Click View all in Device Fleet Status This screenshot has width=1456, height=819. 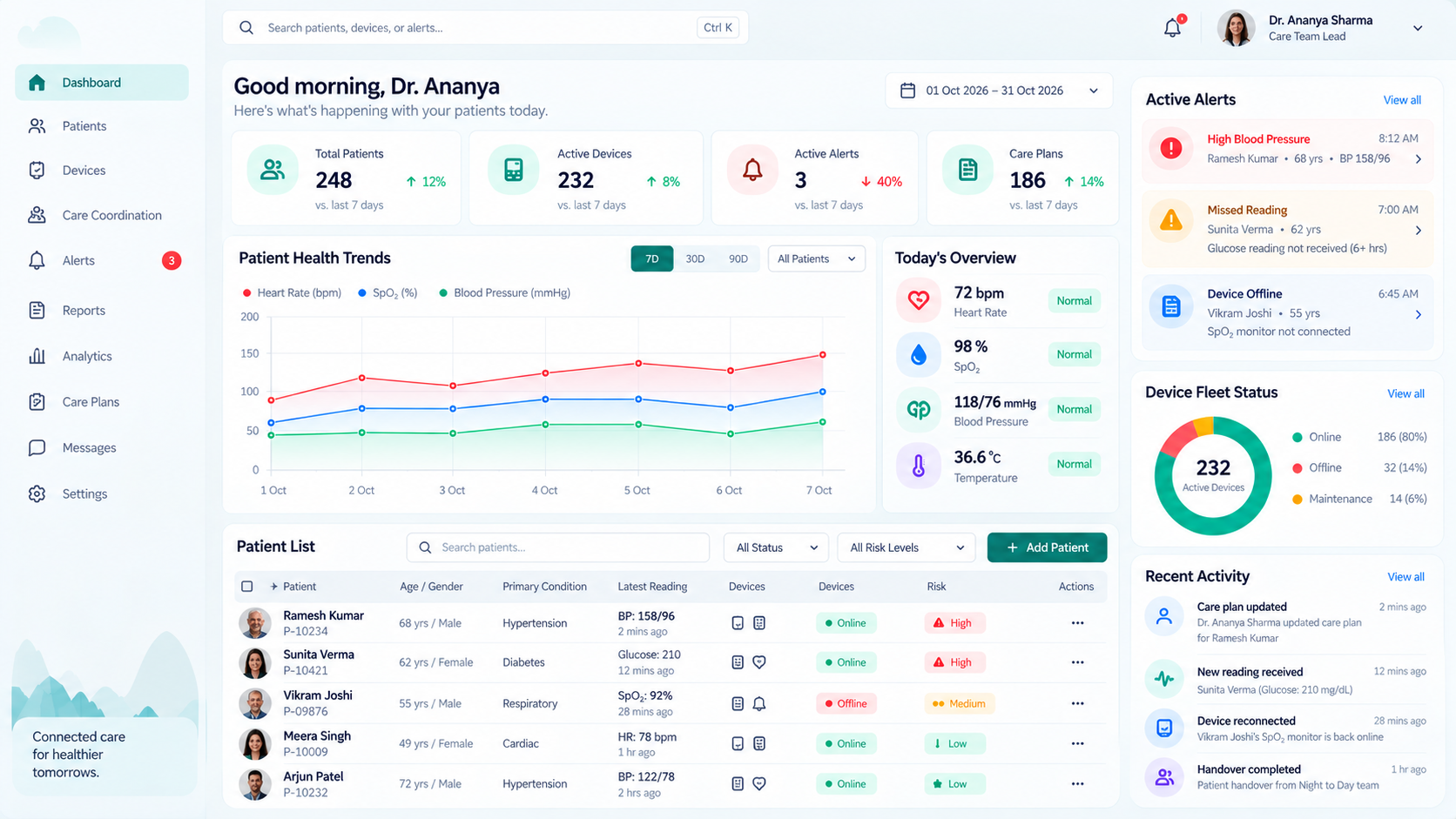click(x=1405, y=393)
